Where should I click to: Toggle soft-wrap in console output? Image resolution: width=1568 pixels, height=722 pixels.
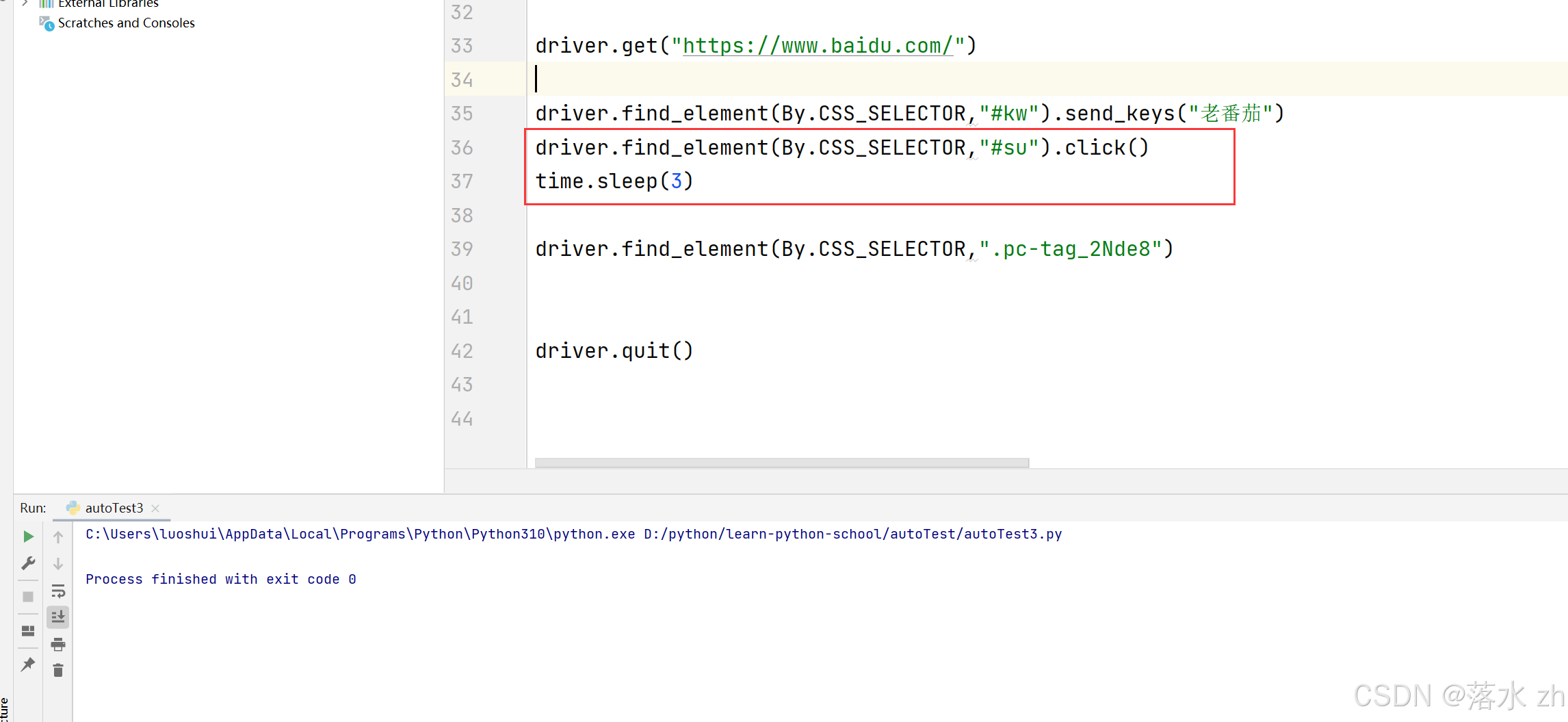tap(58, 591)
